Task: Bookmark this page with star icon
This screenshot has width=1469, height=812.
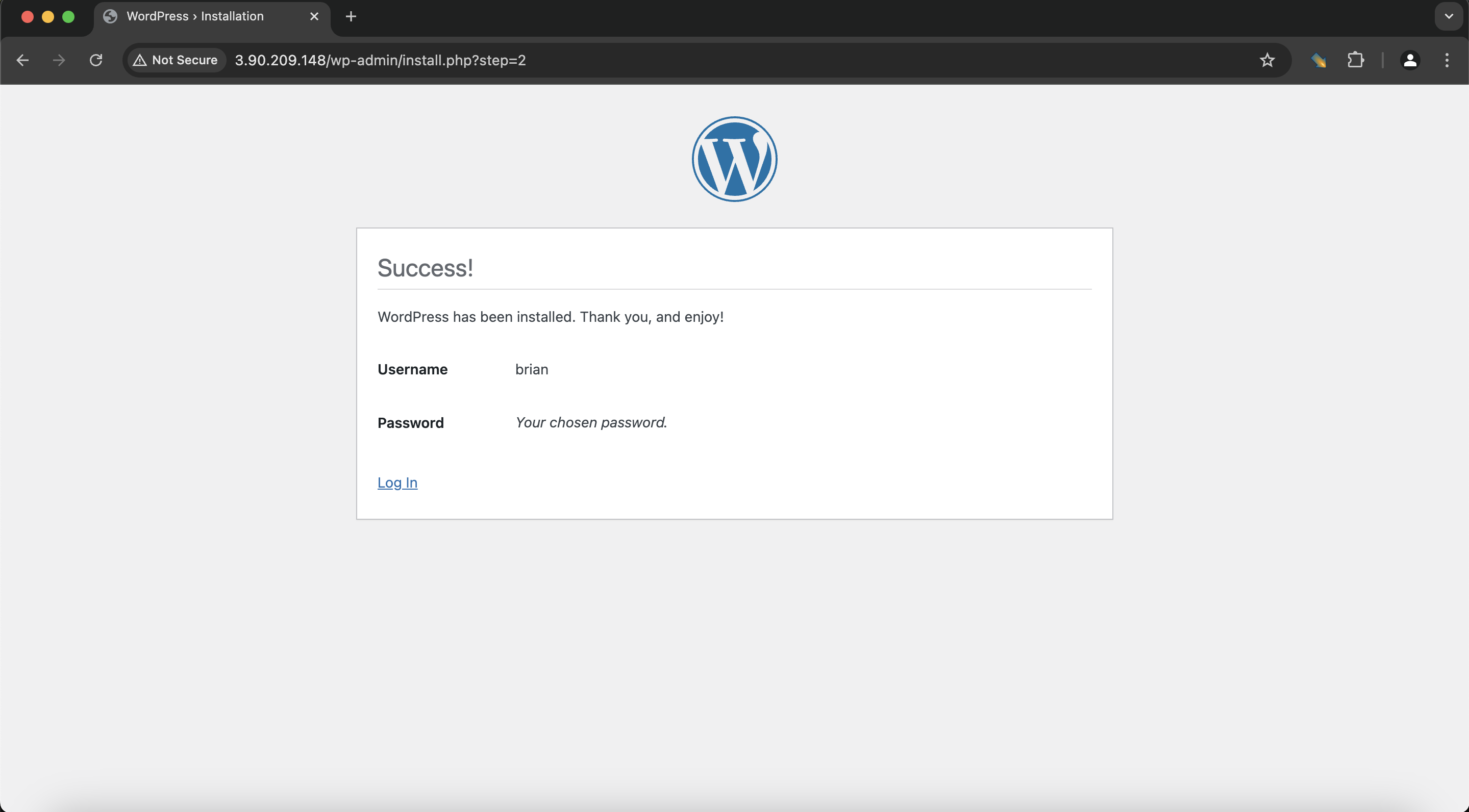Action: pyautogui.click(x=1266, y=61)
